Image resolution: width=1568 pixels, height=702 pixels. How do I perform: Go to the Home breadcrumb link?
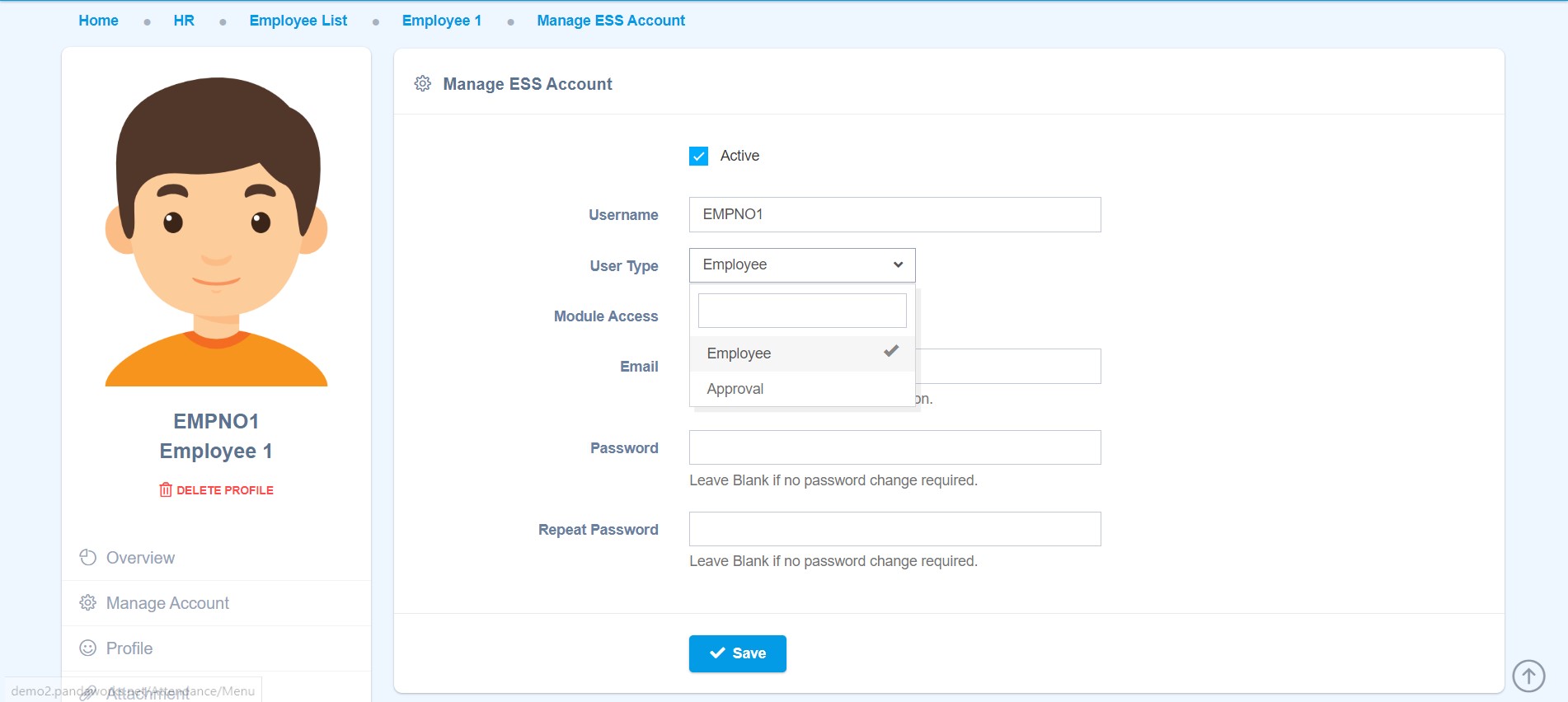pos(98,21)
